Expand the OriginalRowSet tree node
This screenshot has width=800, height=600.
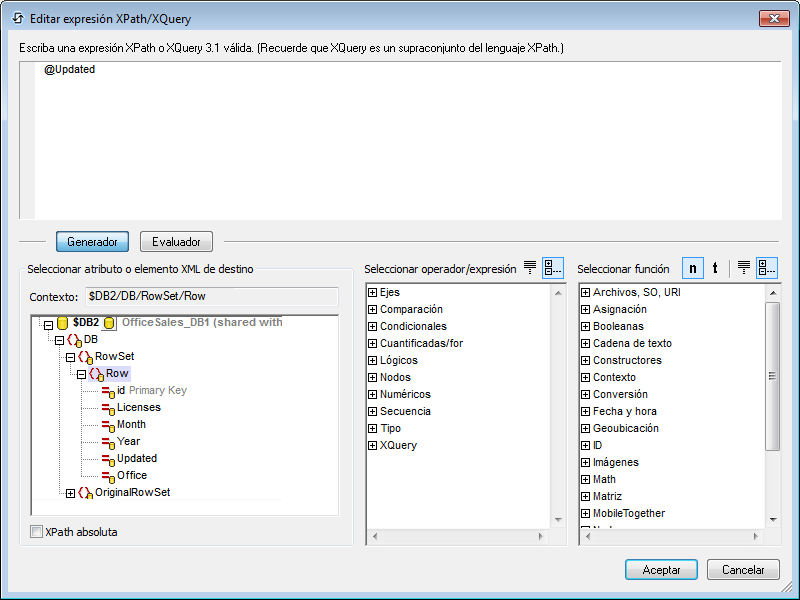(x=70, y=493)
